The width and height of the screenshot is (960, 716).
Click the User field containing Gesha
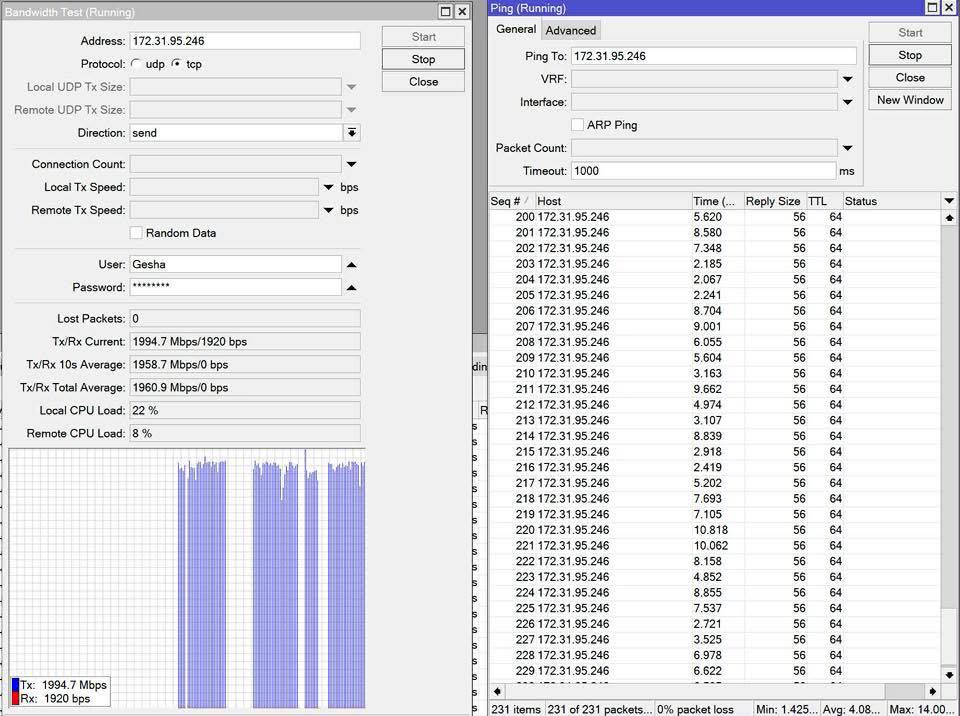(x=235, y=265)
